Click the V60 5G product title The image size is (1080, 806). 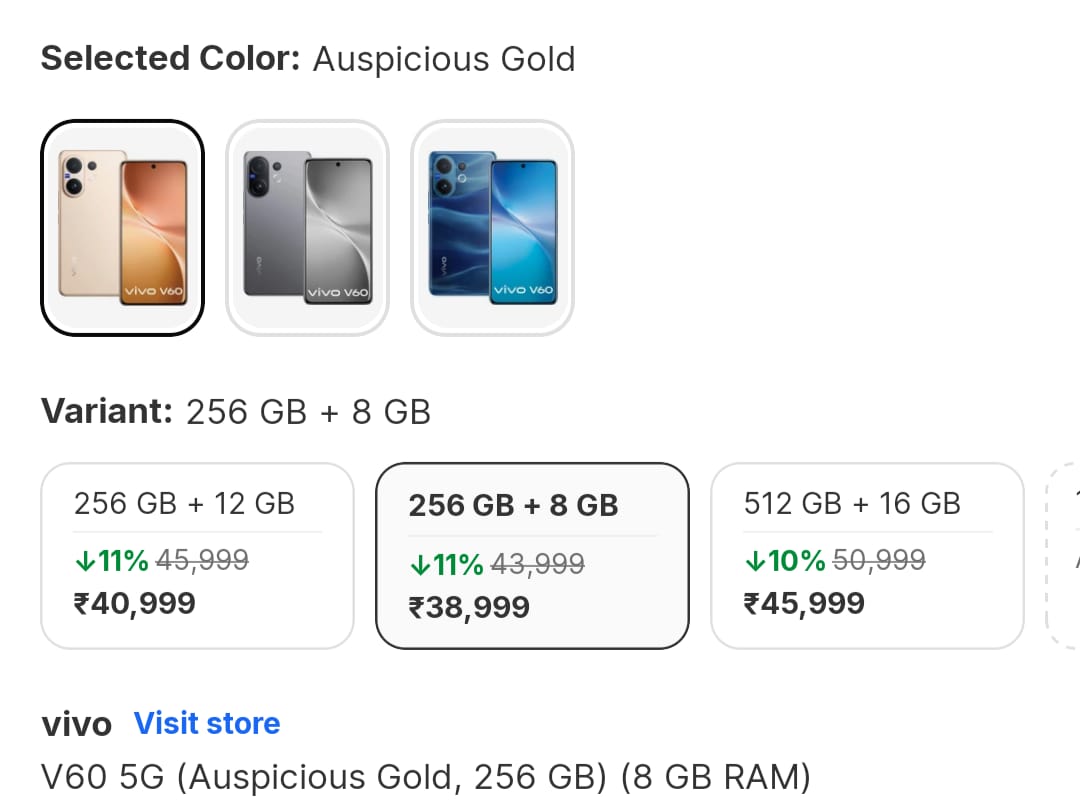click(x=425, y=777)
